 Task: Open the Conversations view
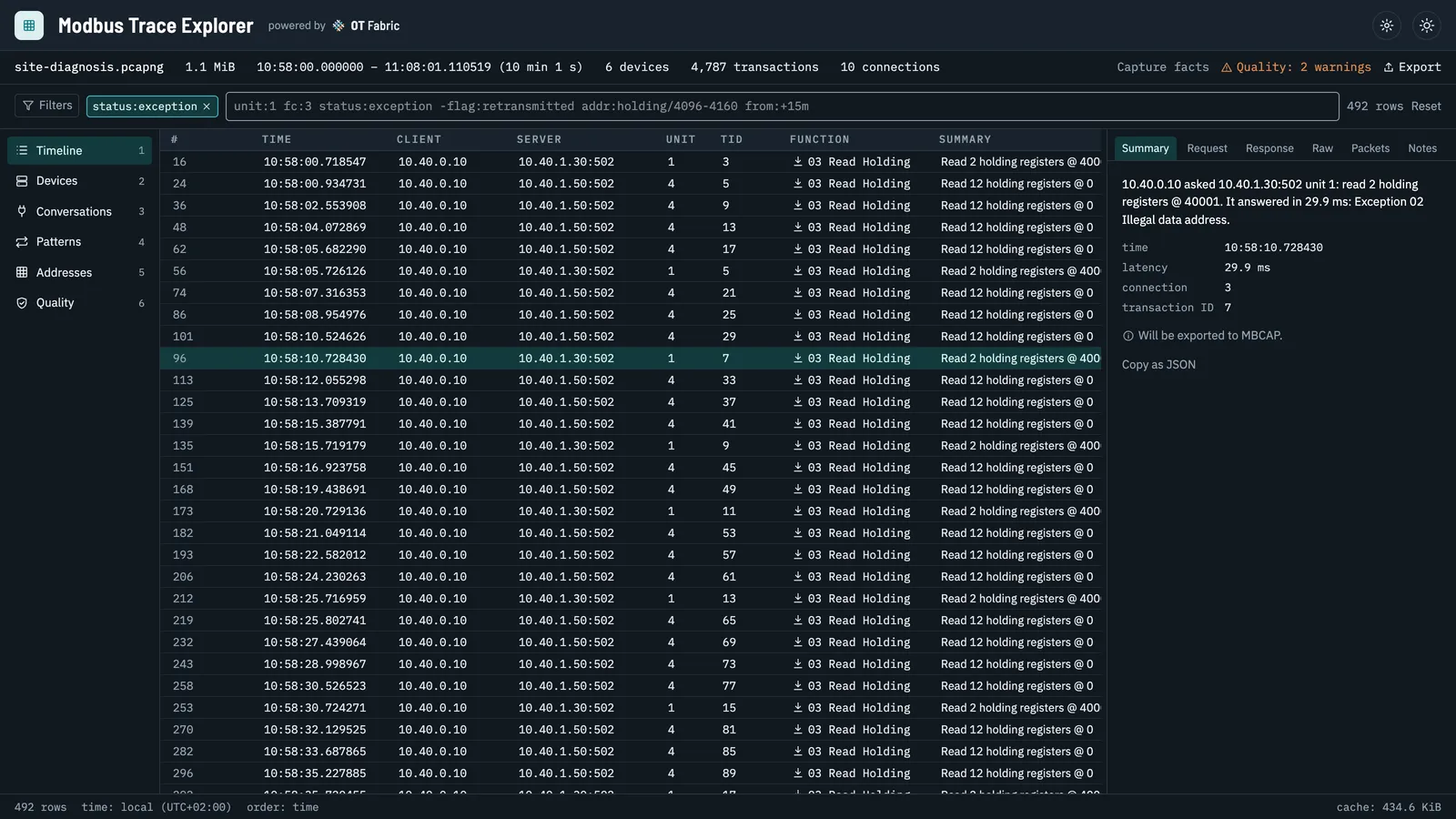click(x=79, y=211)
